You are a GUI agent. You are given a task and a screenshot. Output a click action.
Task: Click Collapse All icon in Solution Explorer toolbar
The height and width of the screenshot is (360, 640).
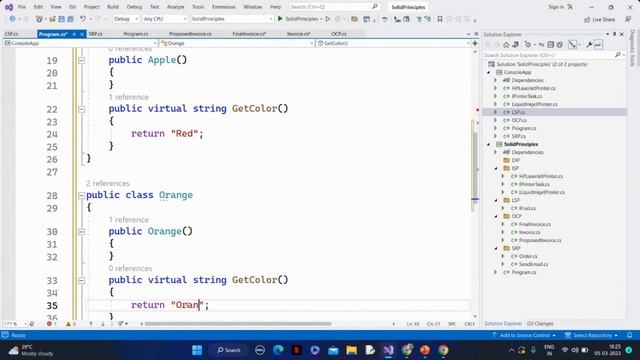coord(551,45)
